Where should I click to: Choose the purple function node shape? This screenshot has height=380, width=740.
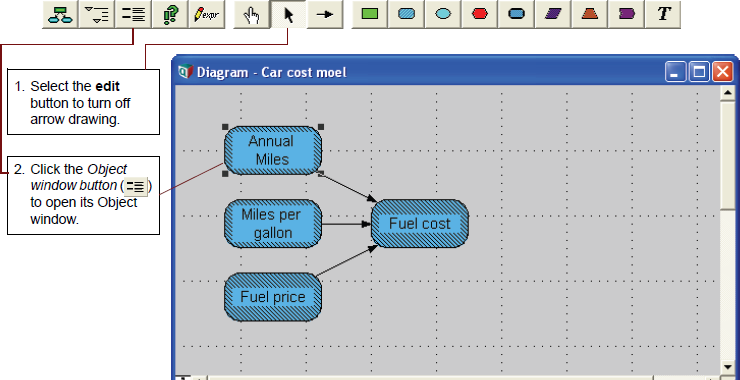pos(627,15)
